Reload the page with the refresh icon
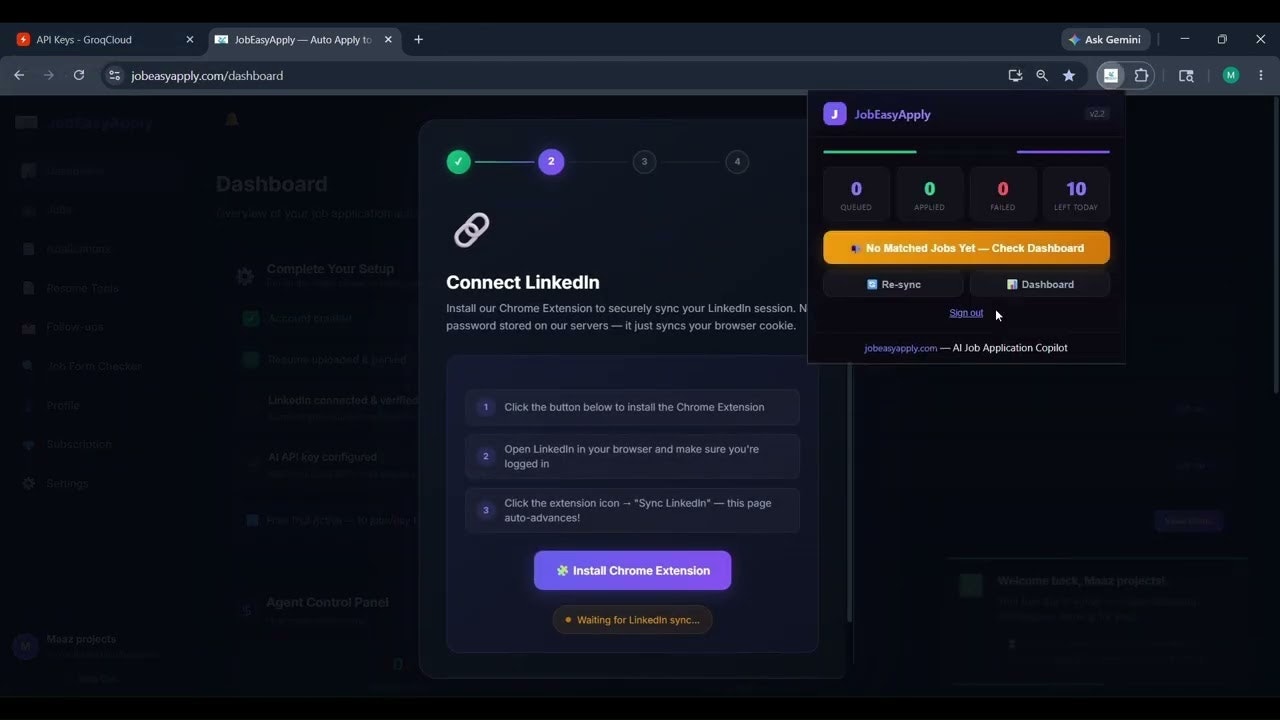The height and width of the screenshot is (720, 1280). click(x=79, y=75)
